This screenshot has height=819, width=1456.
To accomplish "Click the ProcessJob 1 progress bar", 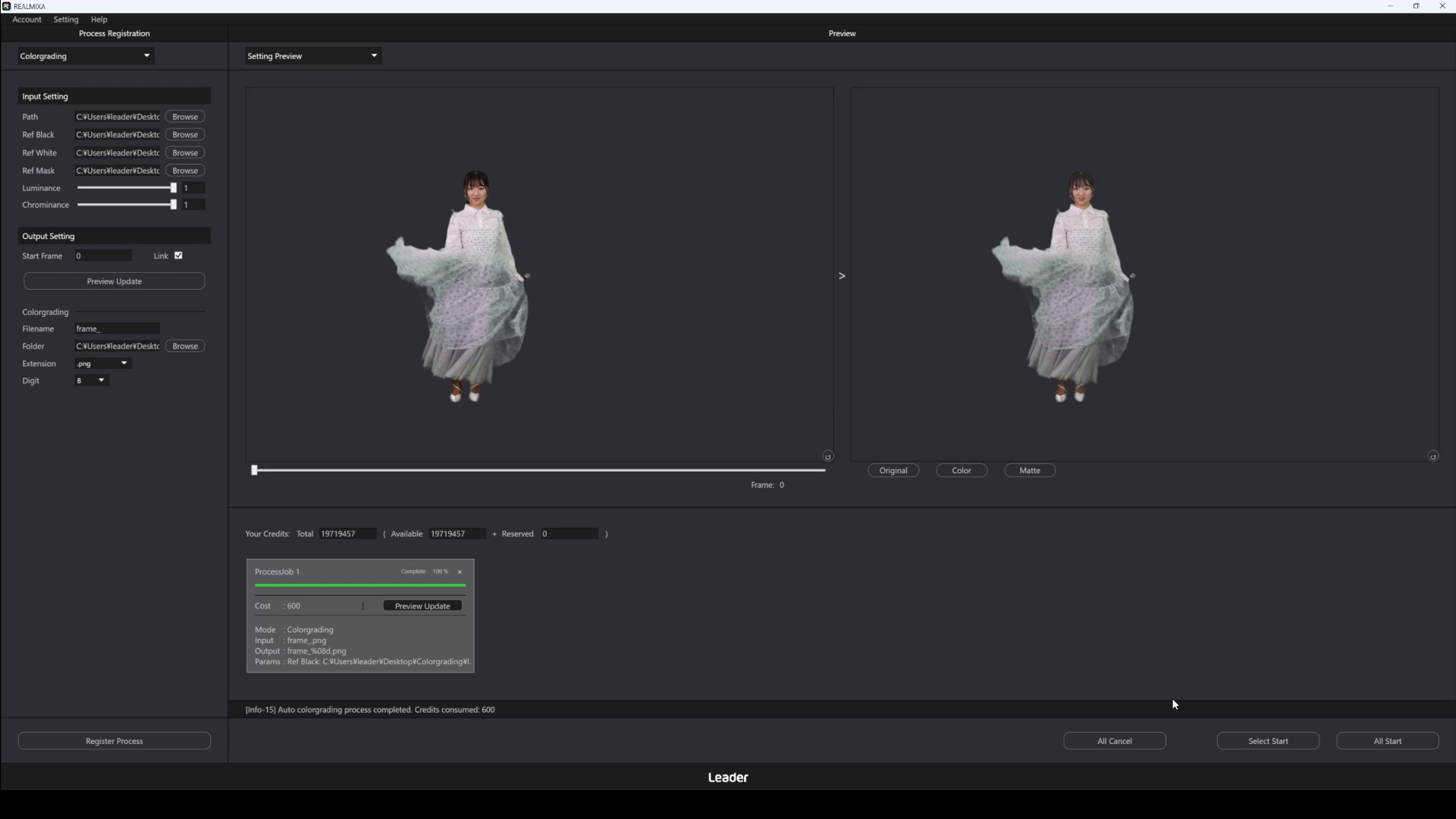I will [x=360, y=585].
